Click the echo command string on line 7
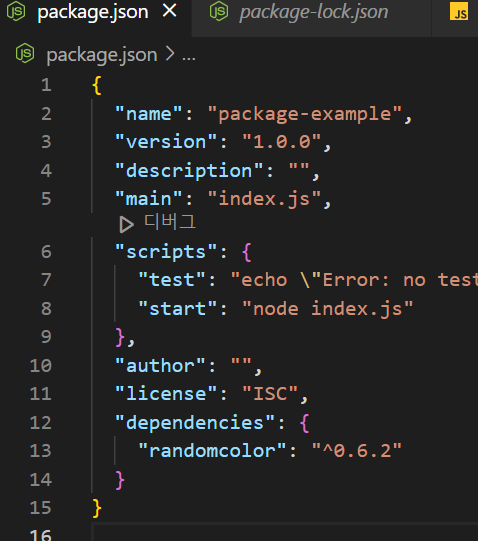The image size is (478, 541). coord(354,280)
